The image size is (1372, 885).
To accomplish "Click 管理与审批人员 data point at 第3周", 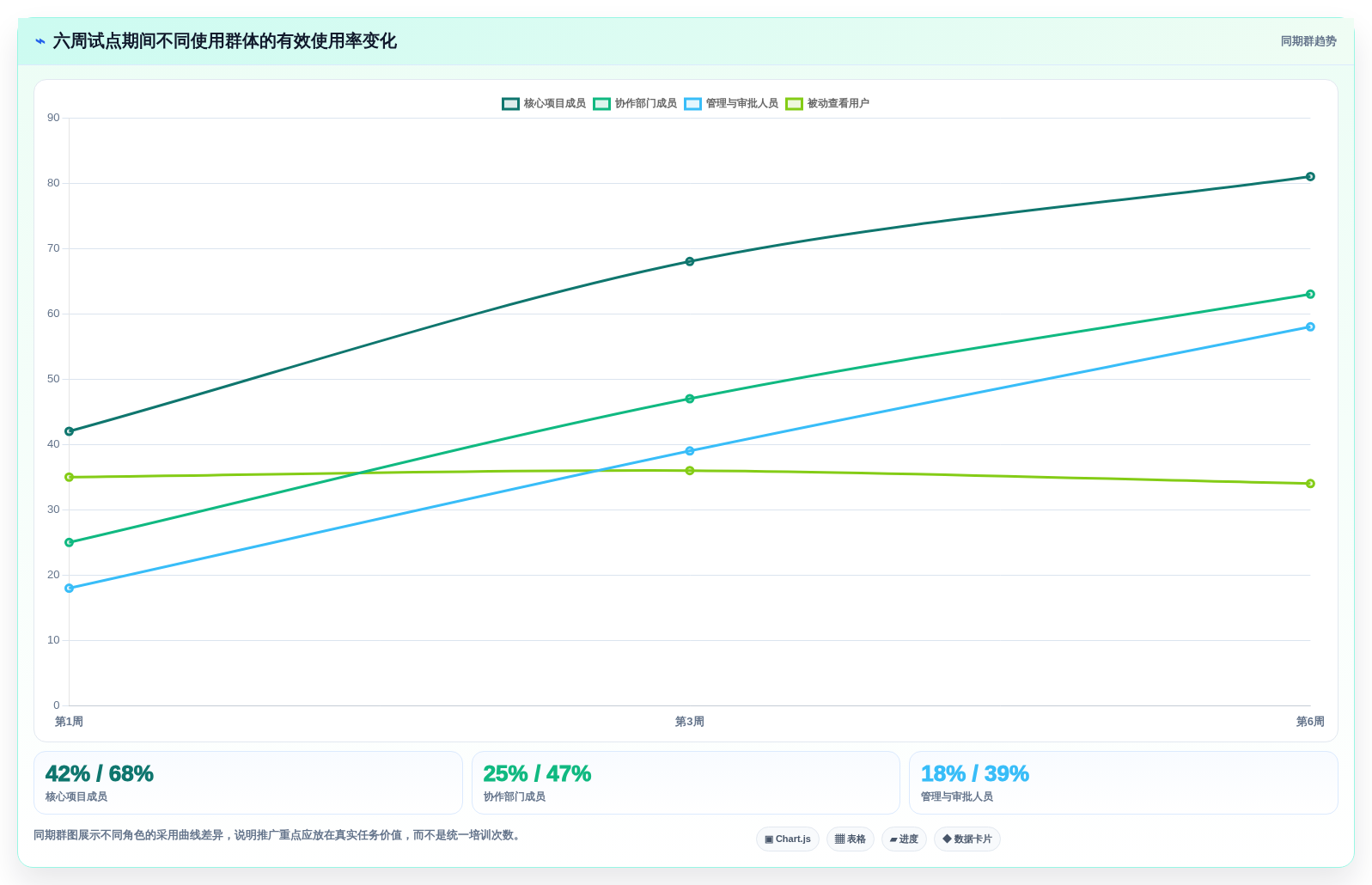I will 690,451.
